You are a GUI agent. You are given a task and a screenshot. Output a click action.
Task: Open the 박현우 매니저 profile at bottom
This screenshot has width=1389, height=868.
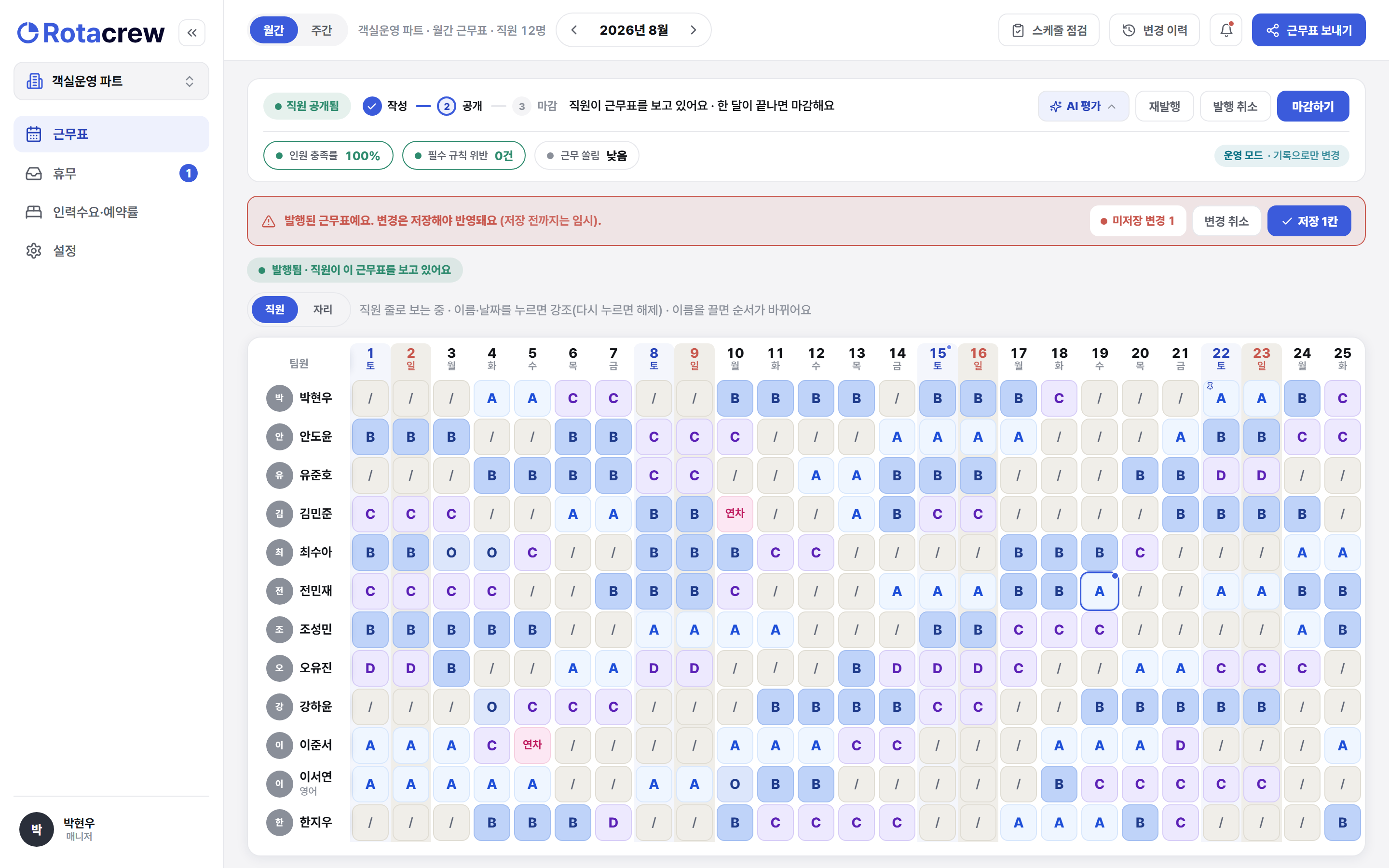tap(111, 829)
